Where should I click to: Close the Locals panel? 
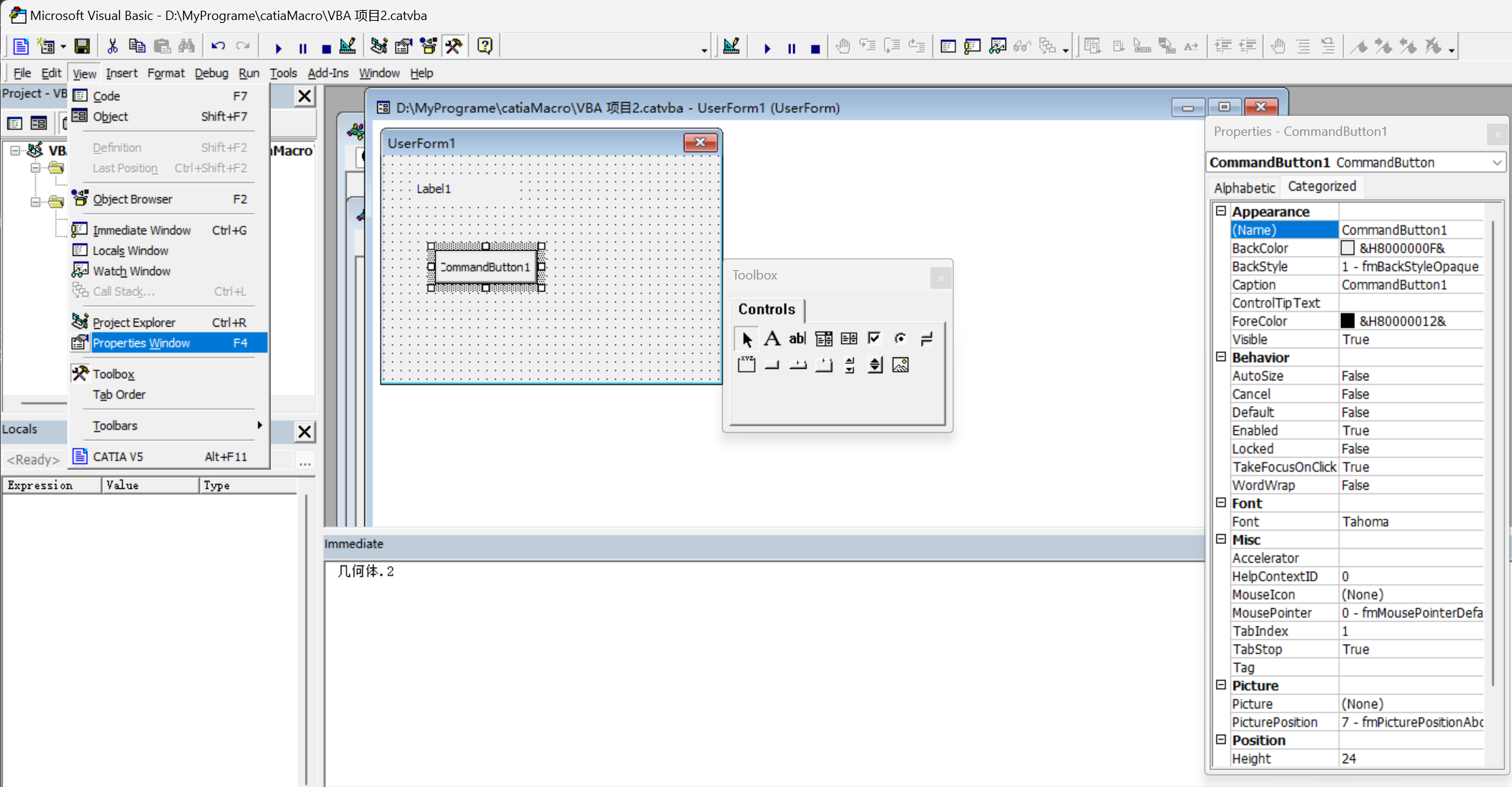(304, 432)
